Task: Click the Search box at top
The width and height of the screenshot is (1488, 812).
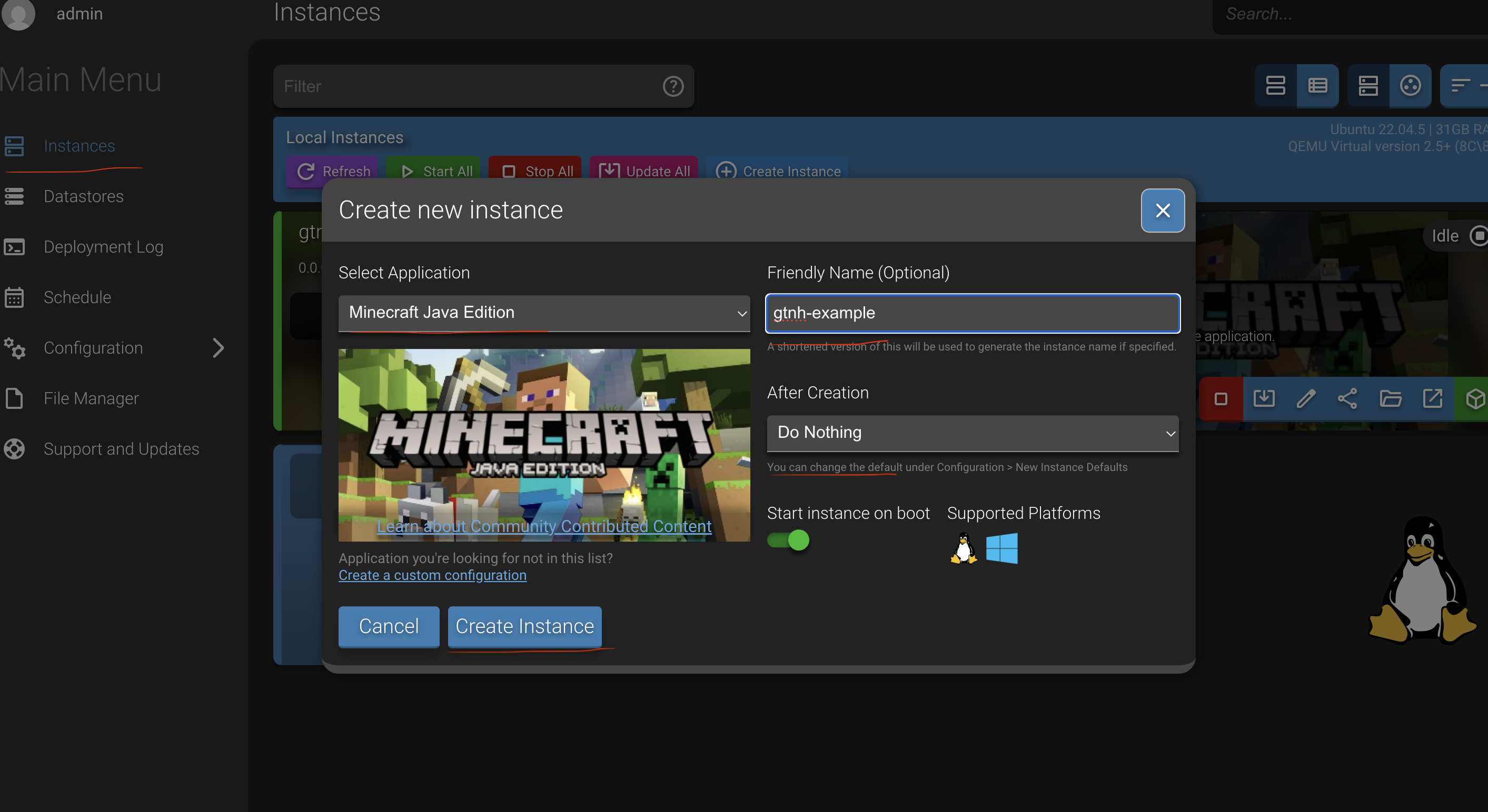Action: point(1350,15)
